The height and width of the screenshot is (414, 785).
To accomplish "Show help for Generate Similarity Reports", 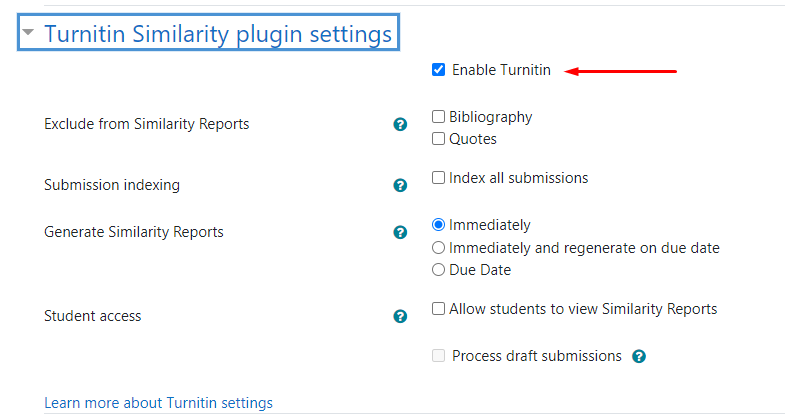I will 400,232.
